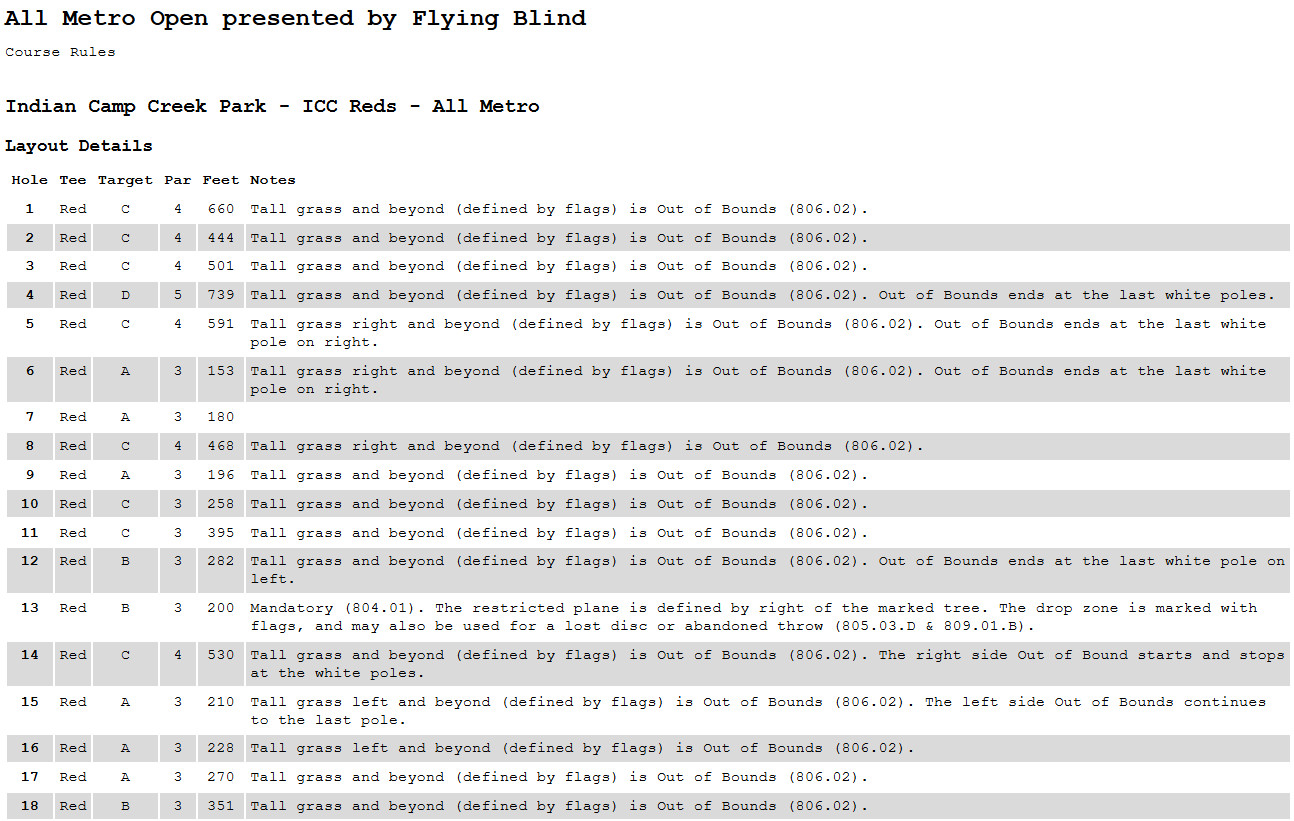
Task: Click the Hole column header
Action: [x=30, y=180]
